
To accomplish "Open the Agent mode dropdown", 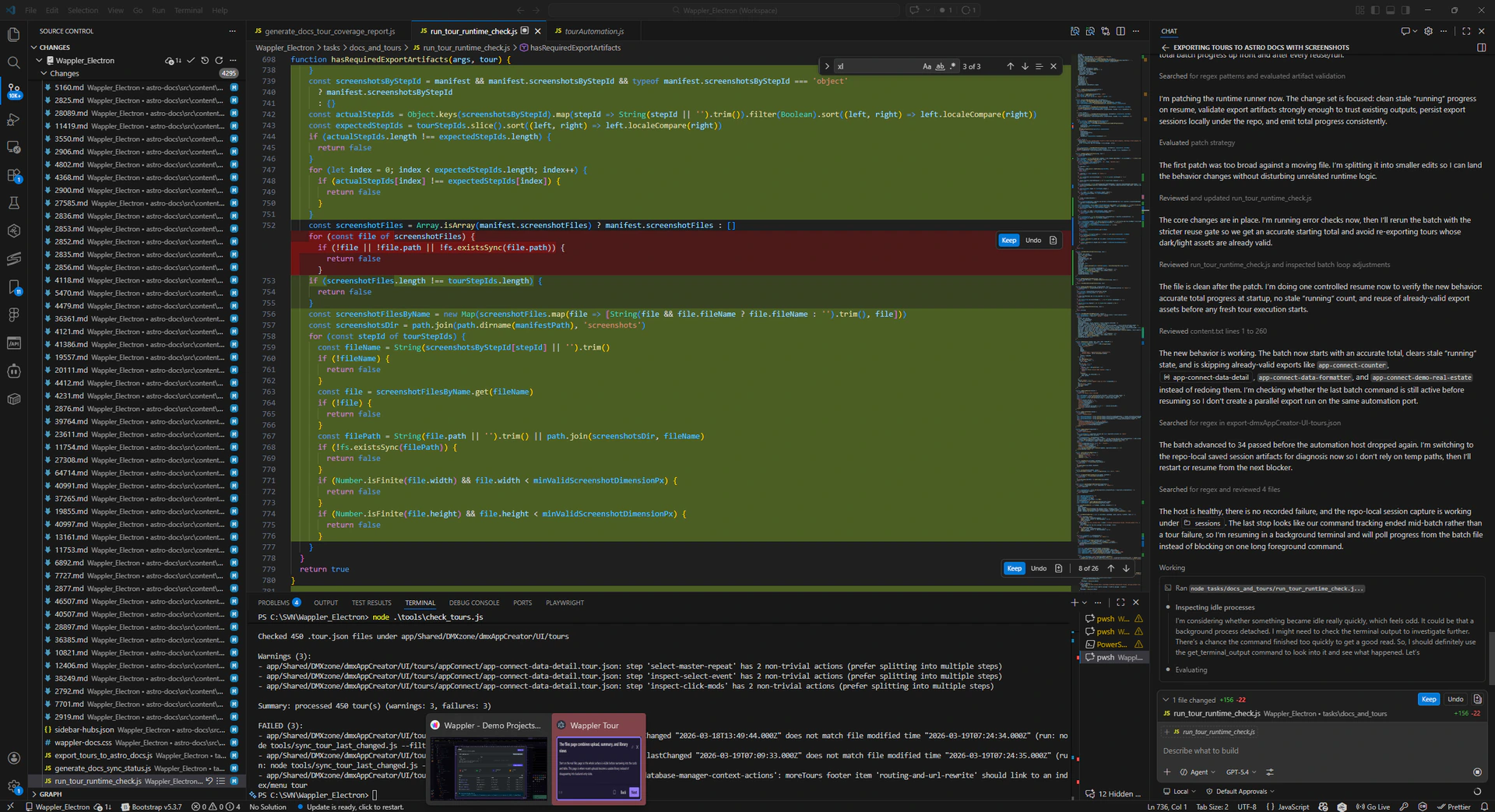I will (1198, 772).
